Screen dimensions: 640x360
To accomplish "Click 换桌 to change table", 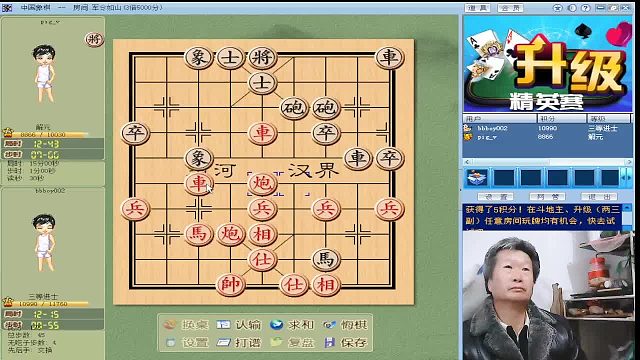I will pyautogui.click(x=186, y=325).
